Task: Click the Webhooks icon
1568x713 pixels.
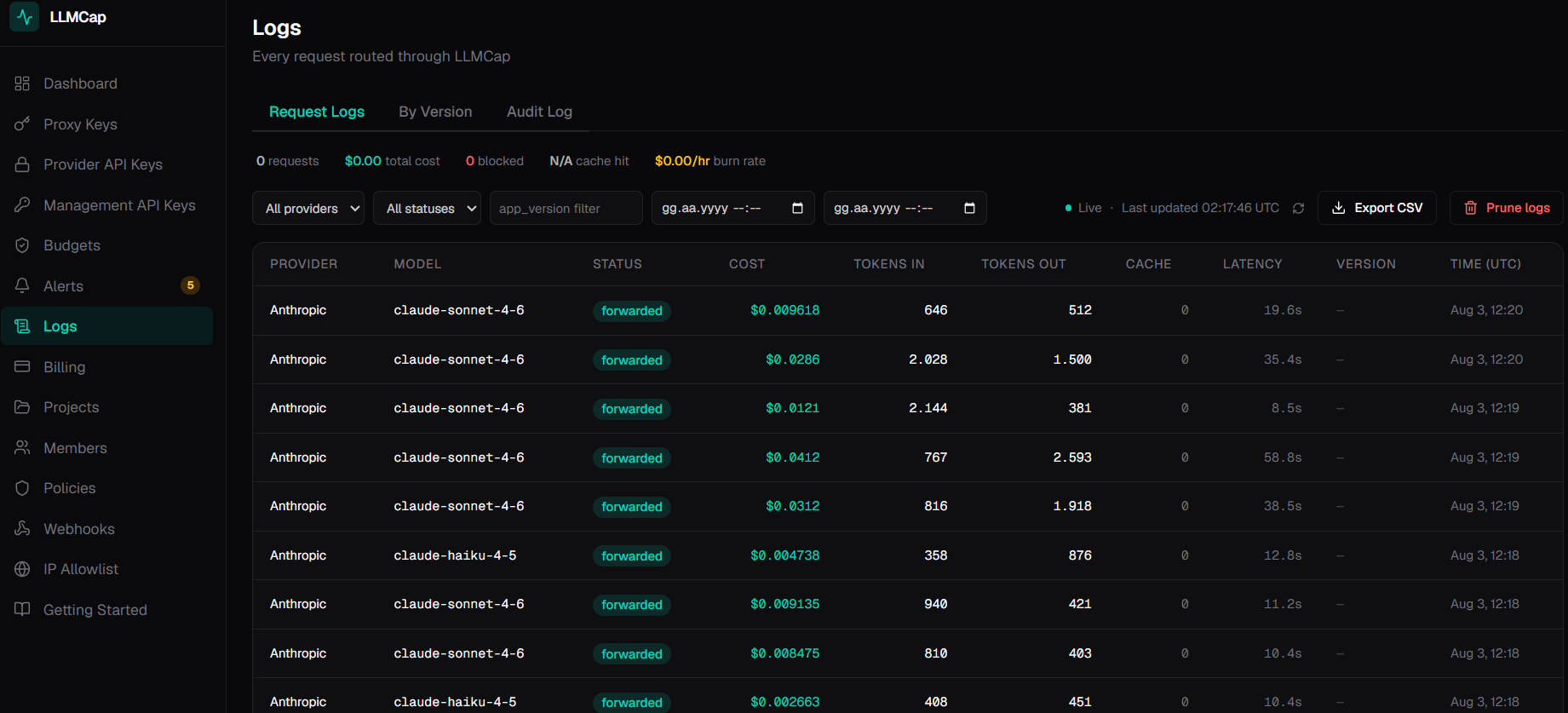Action: coord(22,529)
